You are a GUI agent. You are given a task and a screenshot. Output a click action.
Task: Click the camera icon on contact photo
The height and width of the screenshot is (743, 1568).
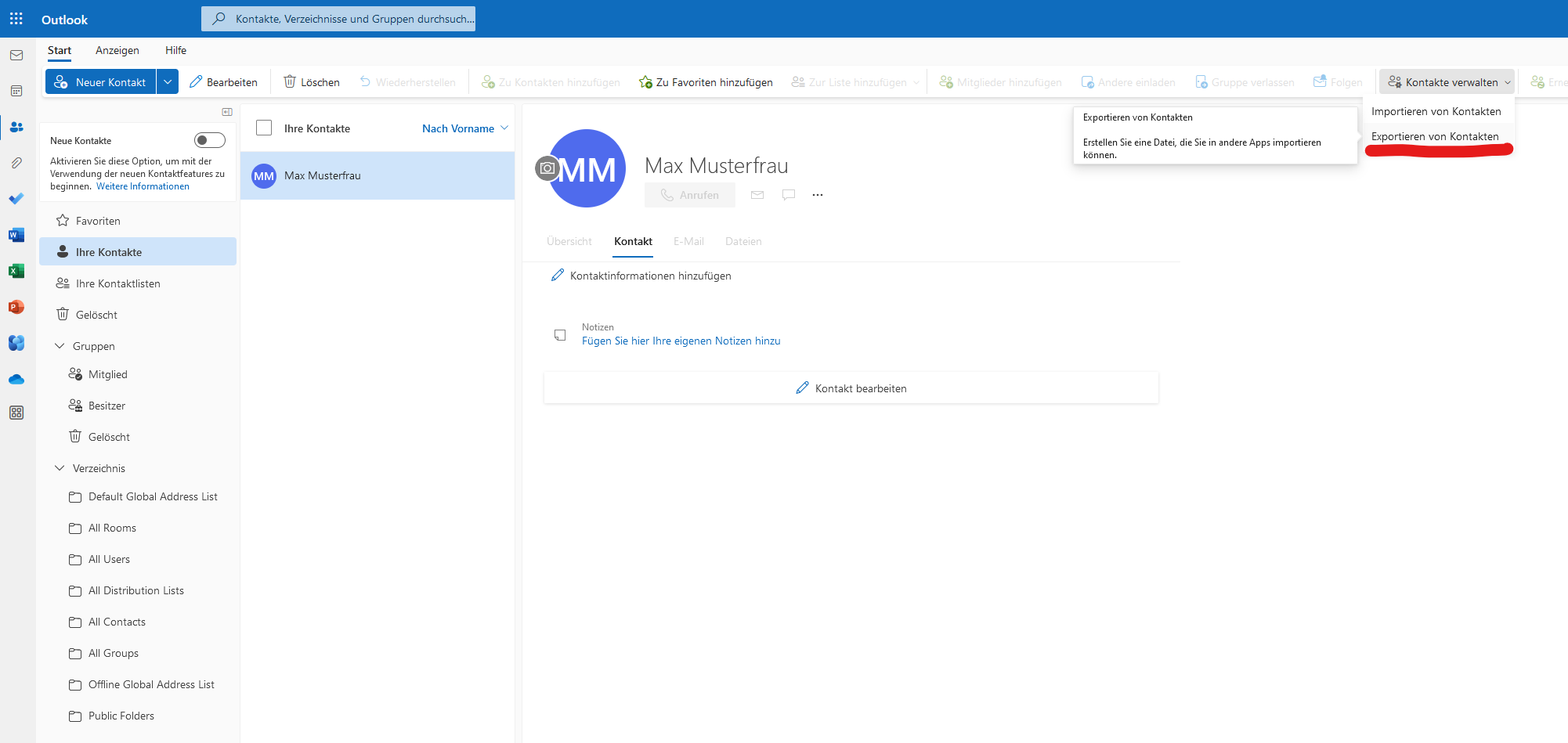coord(547,168)
